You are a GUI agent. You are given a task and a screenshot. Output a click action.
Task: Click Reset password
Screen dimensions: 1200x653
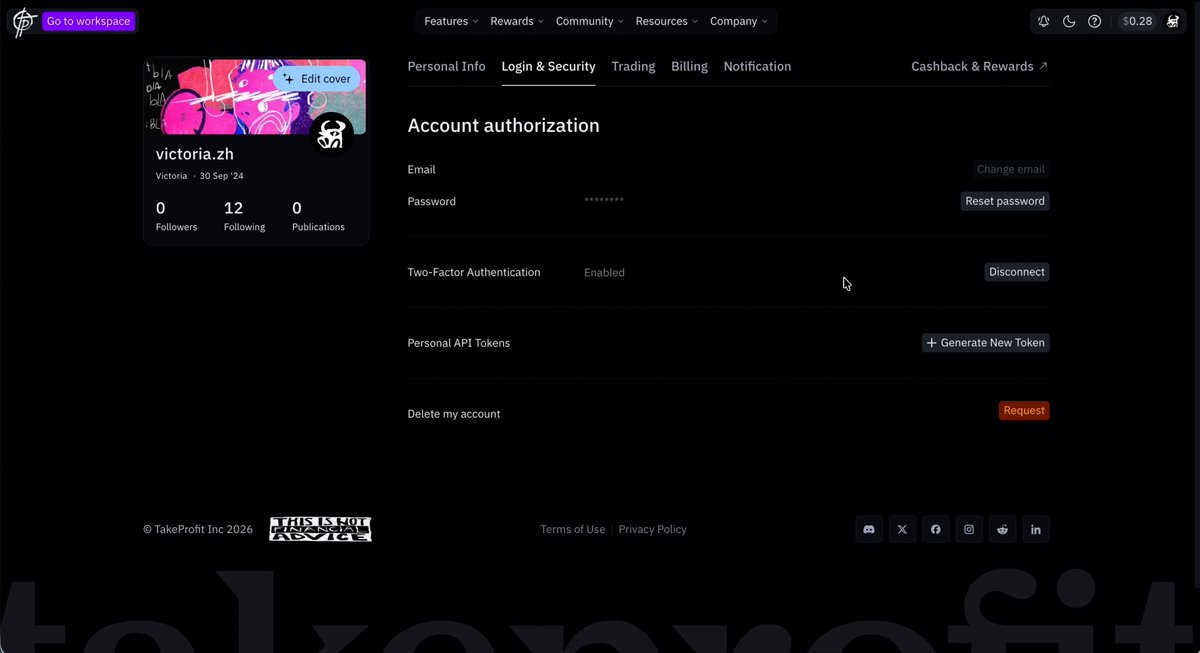(x=1005, y=201)
